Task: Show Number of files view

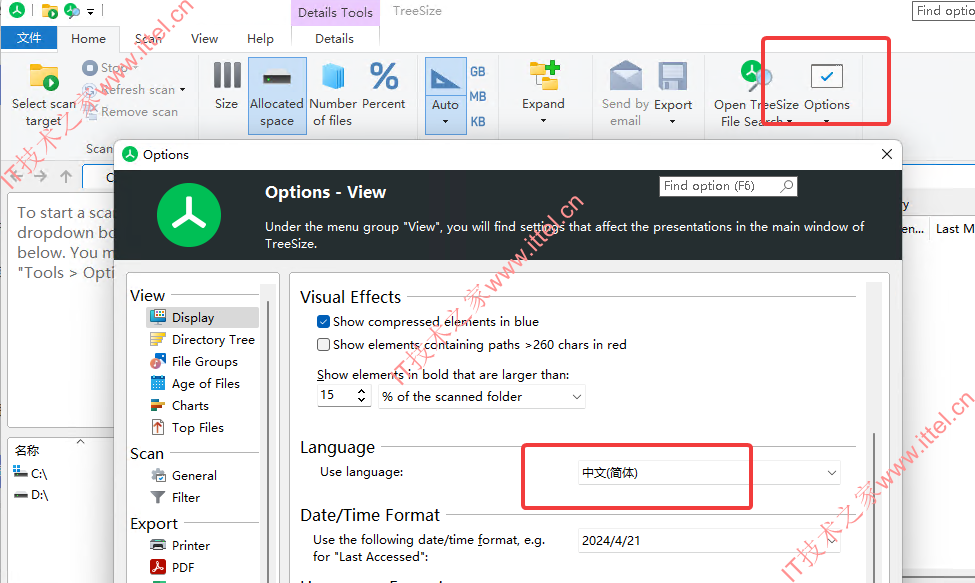Action: 333,96
